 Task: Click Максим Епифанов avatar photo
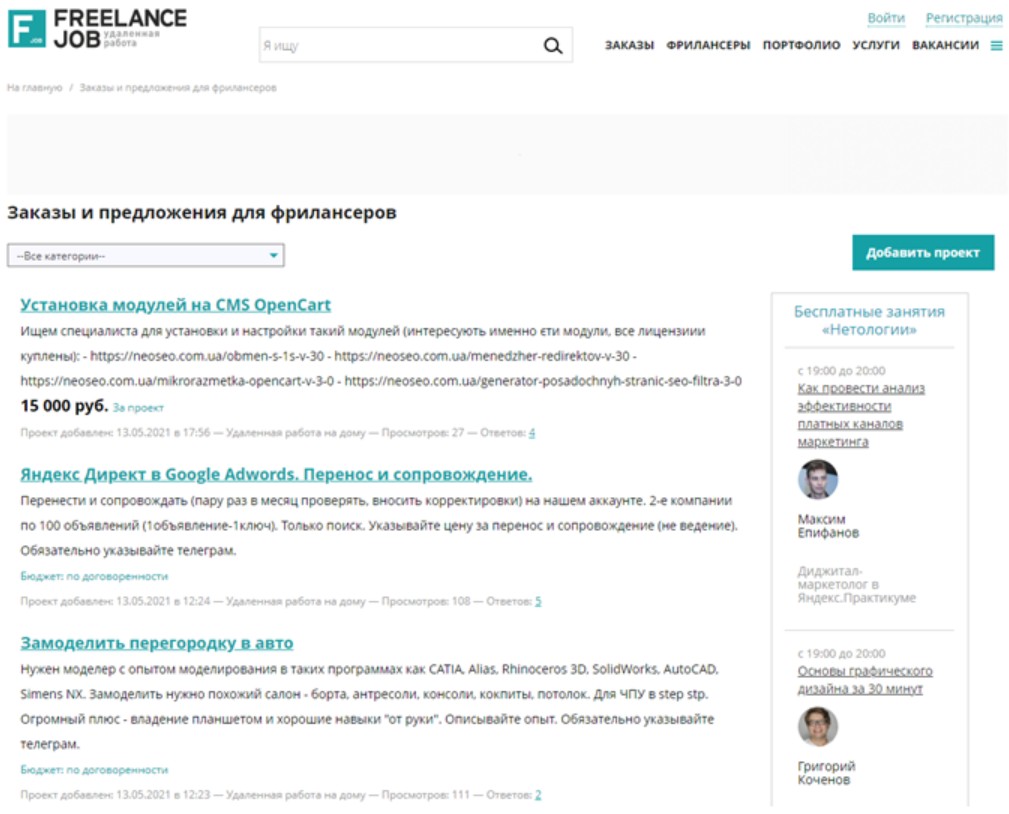point(818,479)
